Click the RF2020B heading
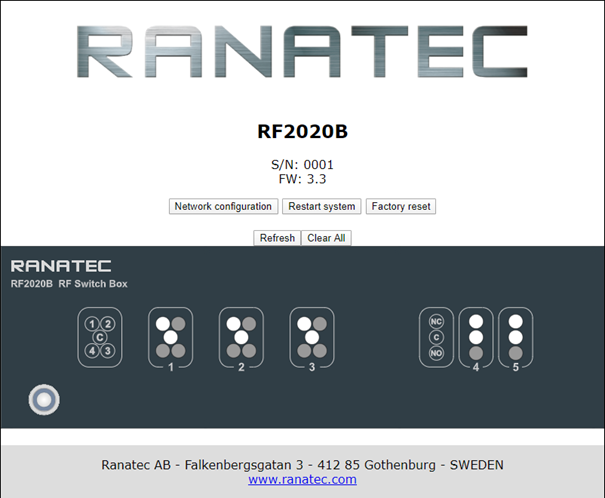The image size is (605, 498). (x=302, y=132)
